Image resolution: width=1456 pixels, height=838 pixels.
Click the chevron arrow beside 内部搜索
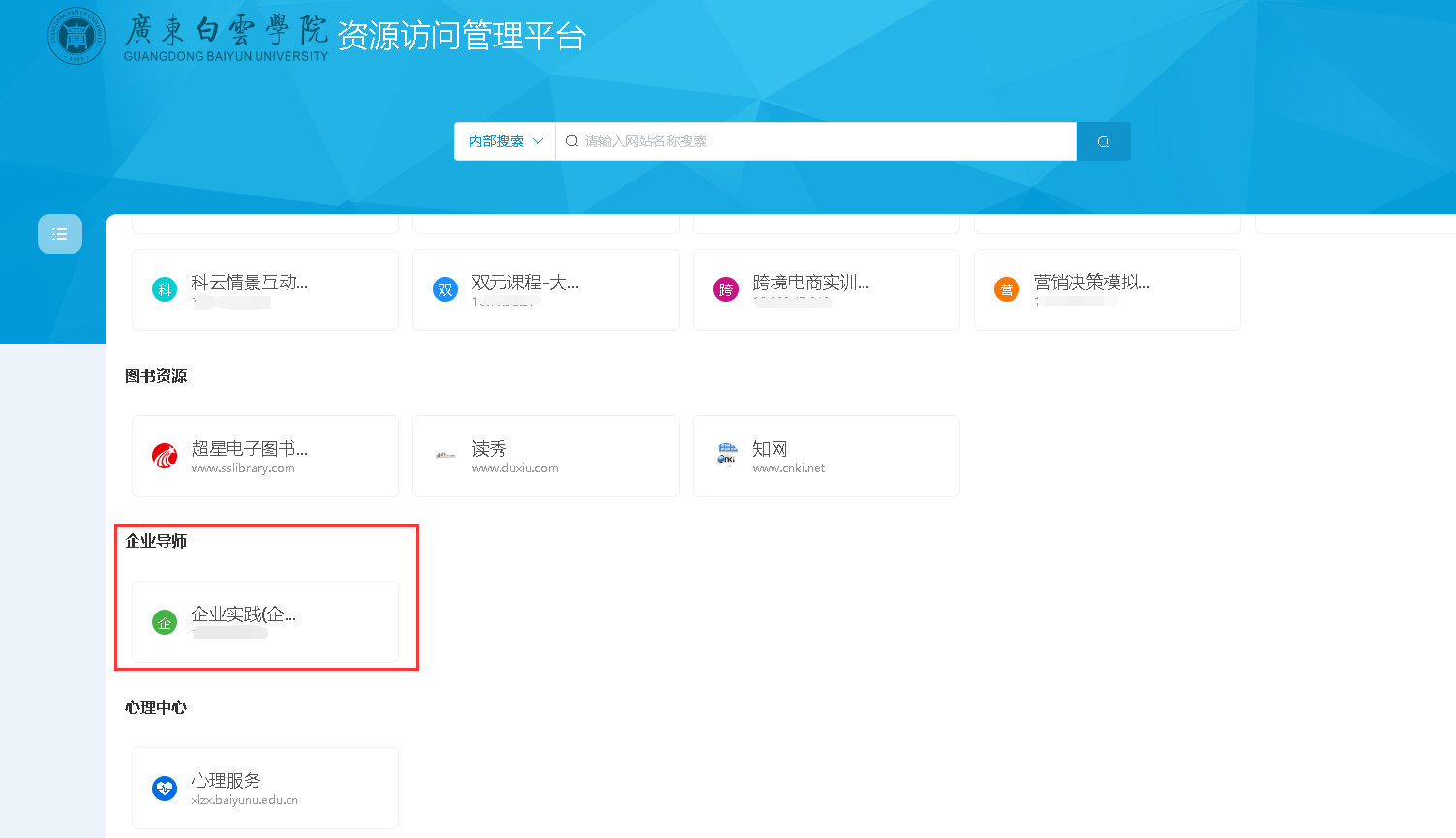[x=539, y=141]
